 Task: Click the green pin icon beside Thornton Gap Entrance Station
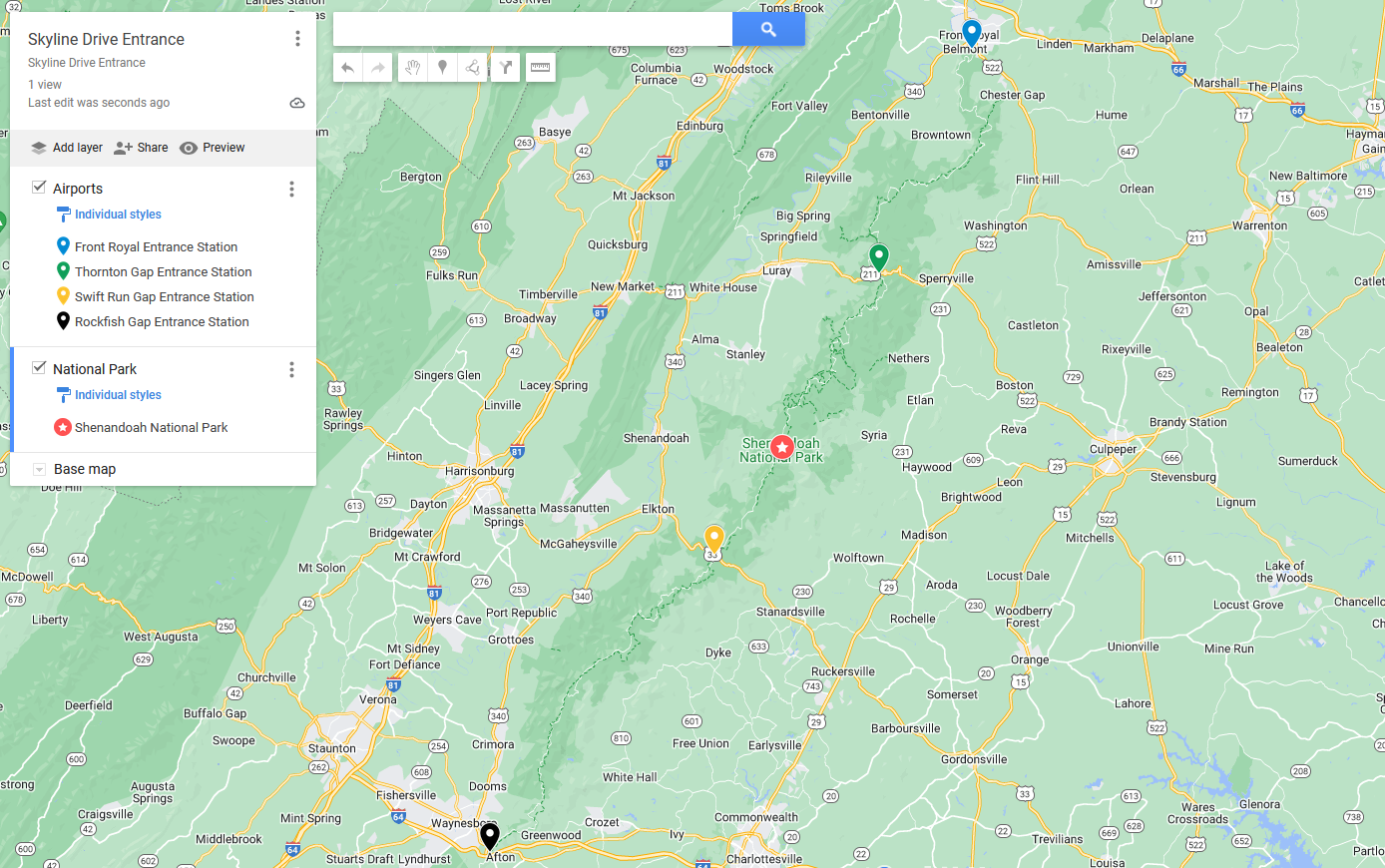pyautogui.click(x=63, y=271)
